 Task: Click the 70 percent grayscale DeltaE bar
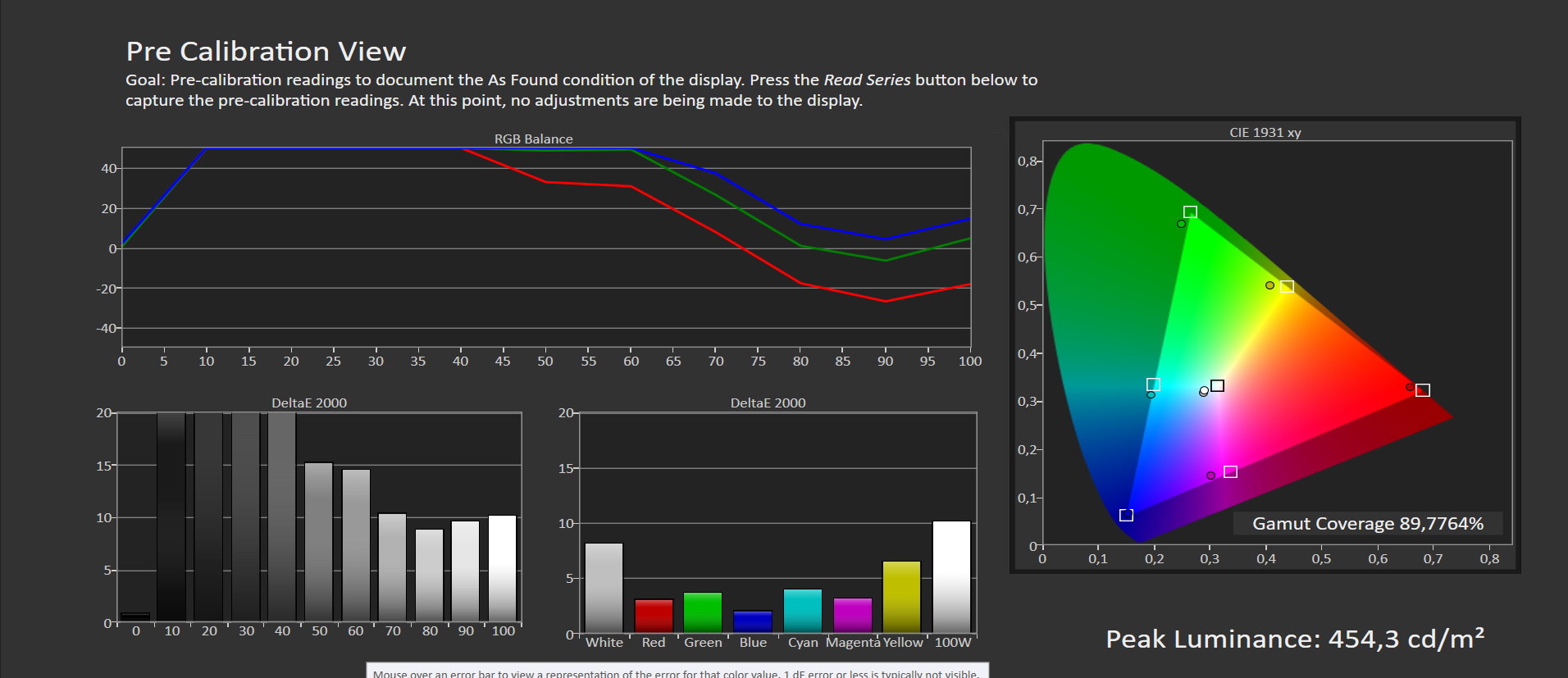pos(392,567)
